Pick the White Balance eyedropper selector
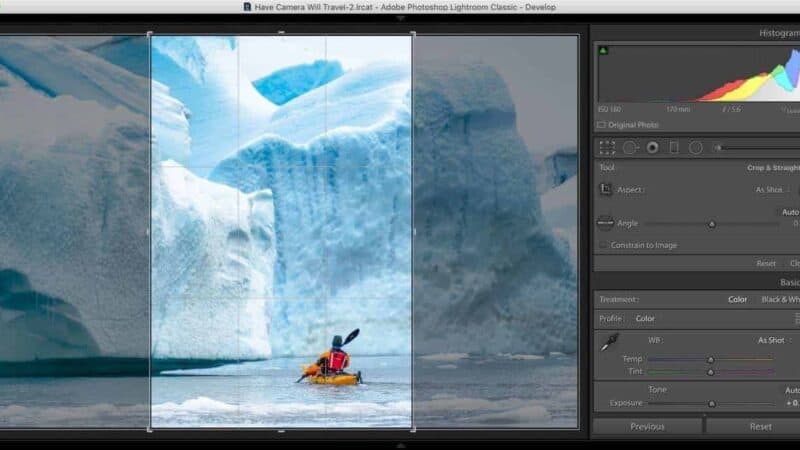Viewport: 800px width, 450px height. click(x=609, y=343)
